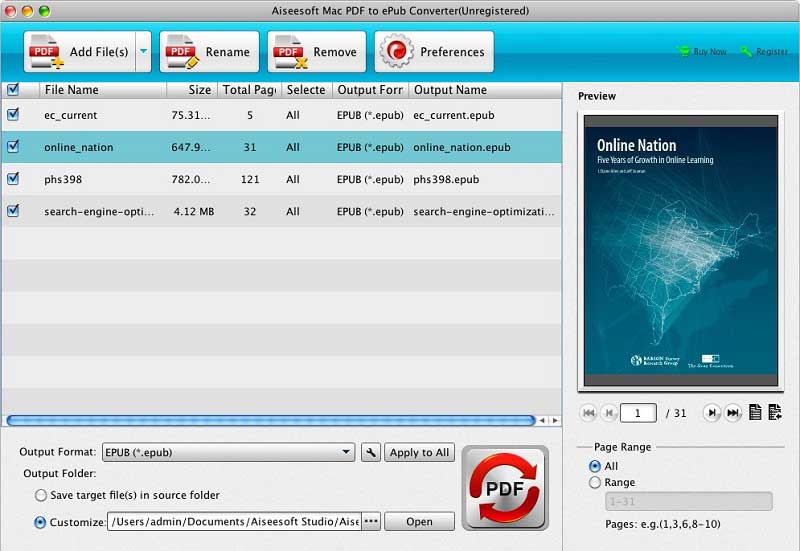Sort by Size column header
The image size is (800, 551).
pos(192,90)
